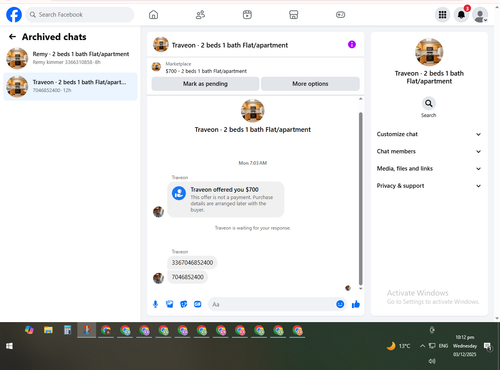Image resolution: width=500 pixels, height=370 pixels.
Task: Attach a photo file icon
Action: [170, 304]
